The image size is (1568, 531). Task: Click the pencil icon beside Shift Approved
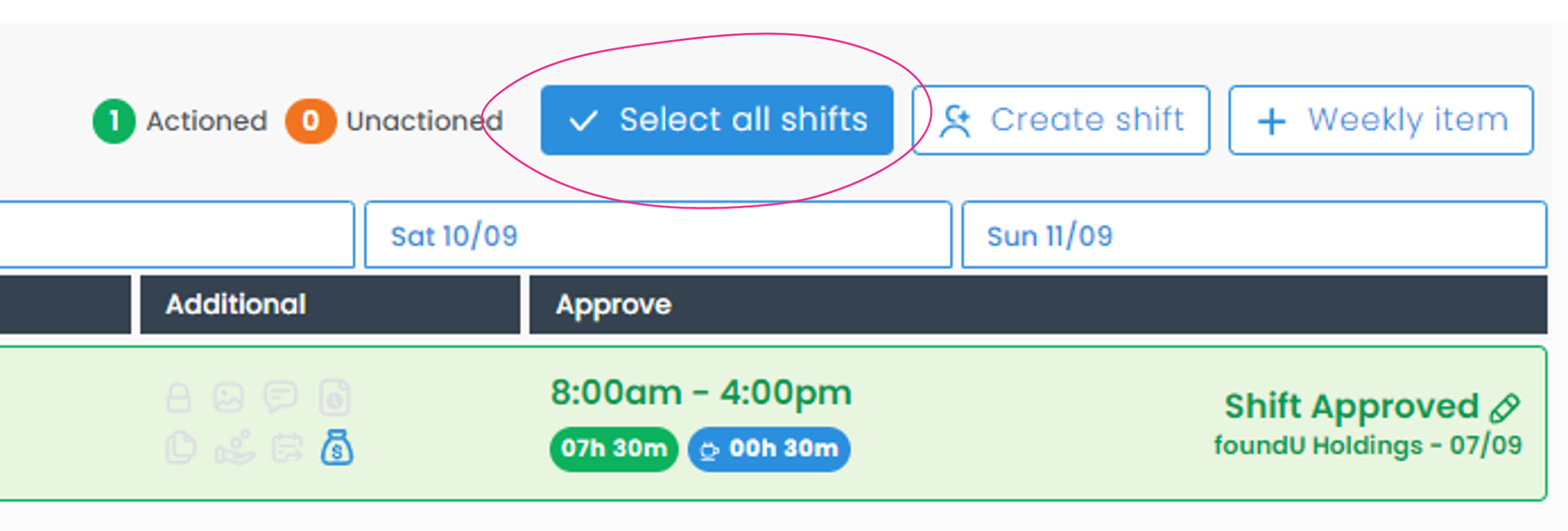(x=1505, y=407)
